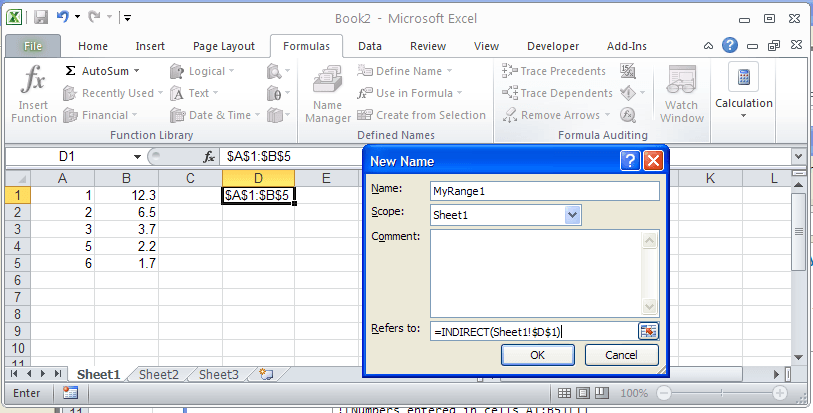The height and width of the screenshot is (413, 813).
Task: Click Create from Selection
Action: coord(422,115)
